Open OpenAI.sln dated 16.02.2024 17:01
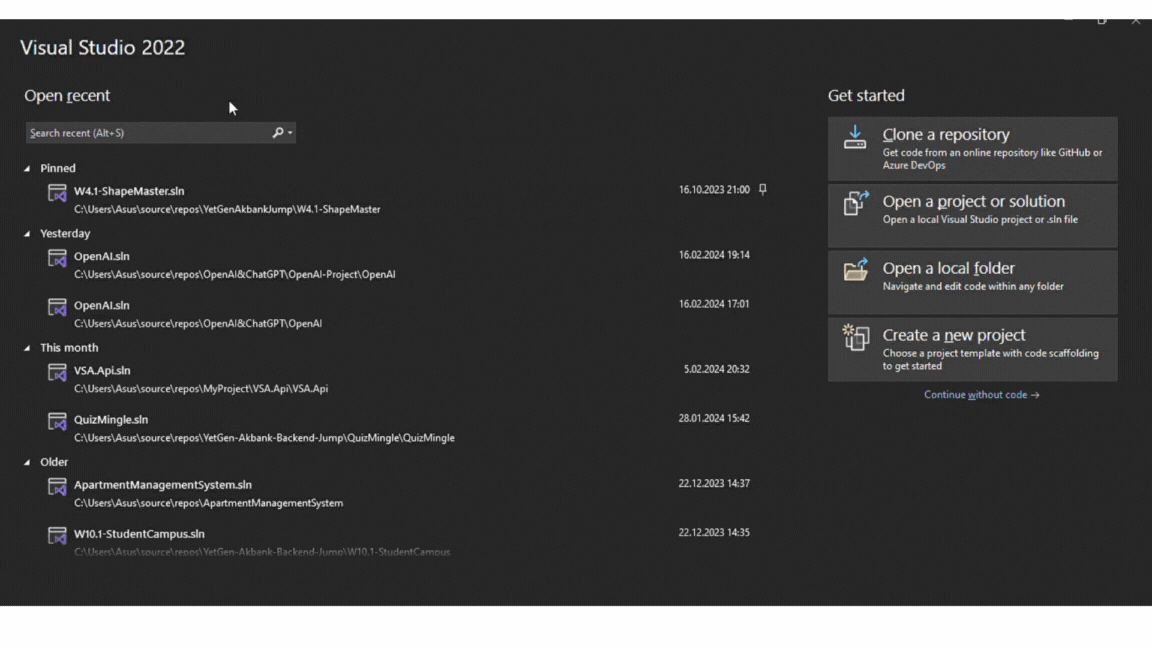 101,306
